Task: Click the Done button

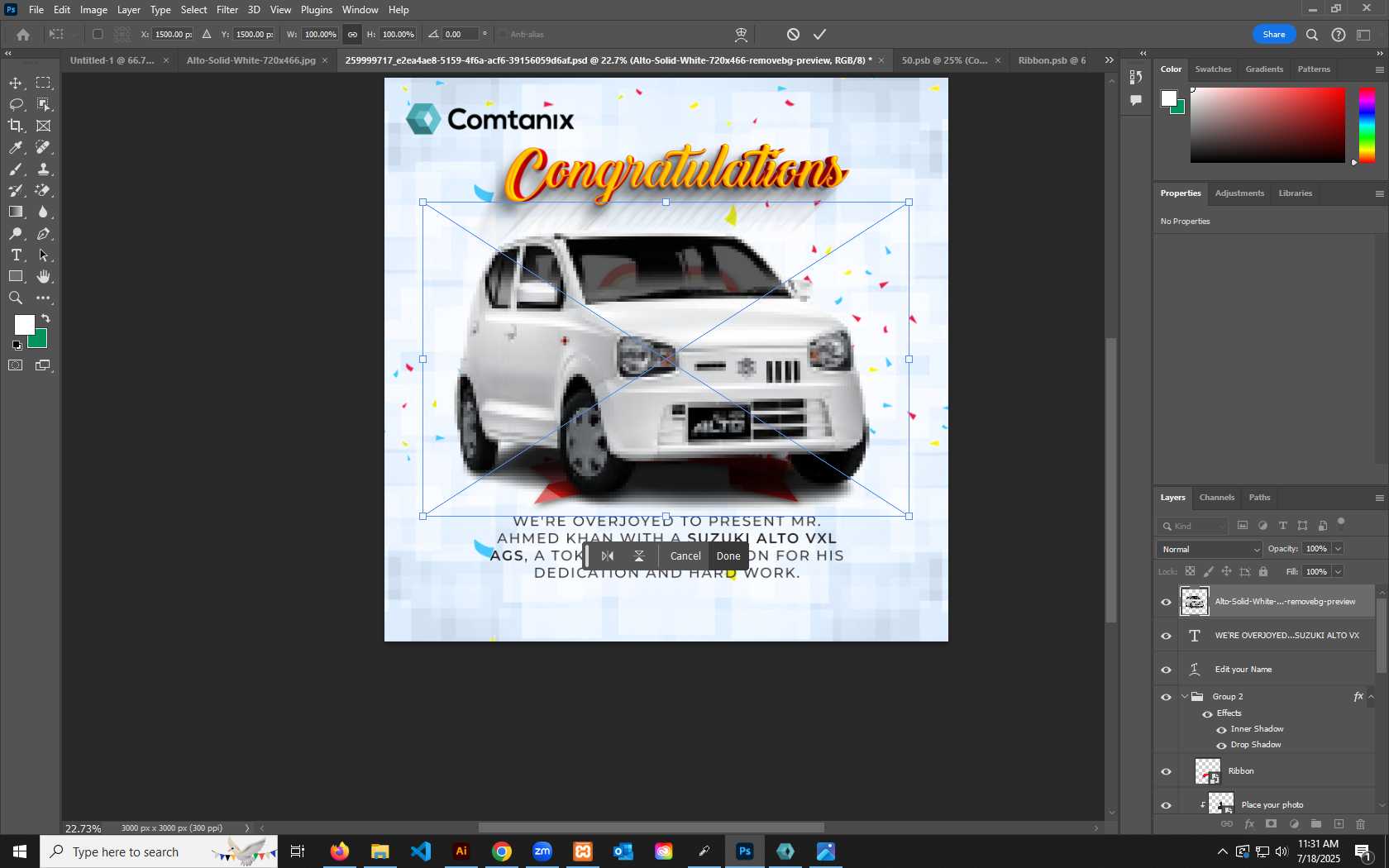Action: (x=728, y=556)
